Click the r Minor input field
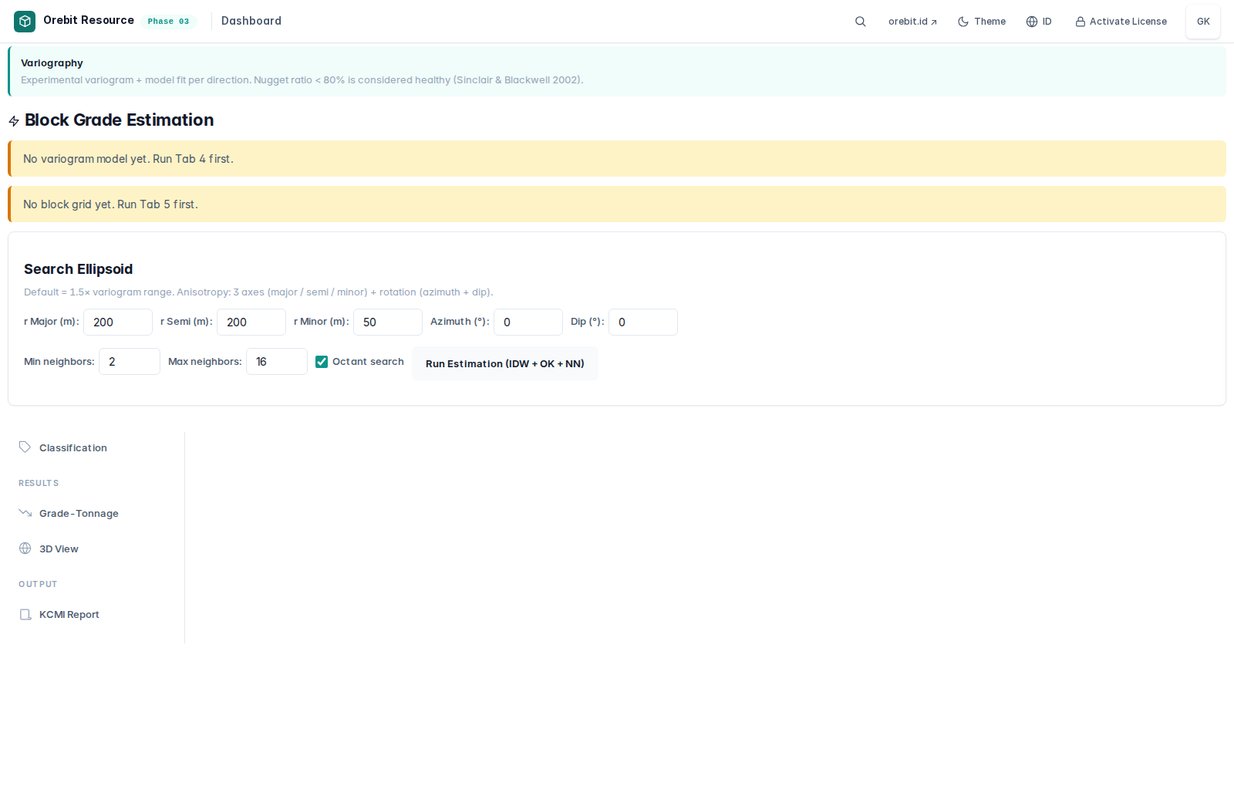 388,322
